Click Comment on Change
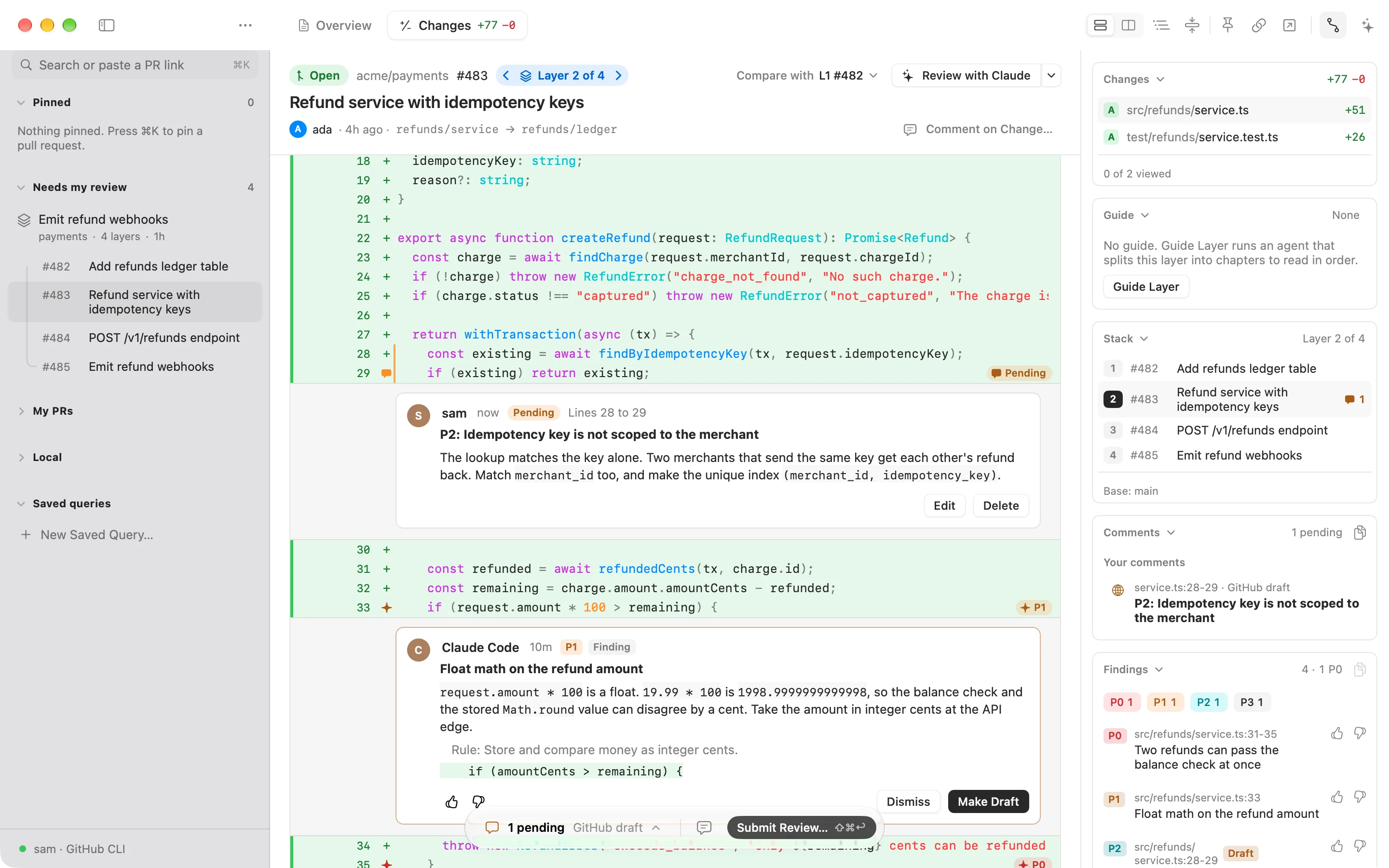Viewport: 1389px width, 868px height. [978, 129]
